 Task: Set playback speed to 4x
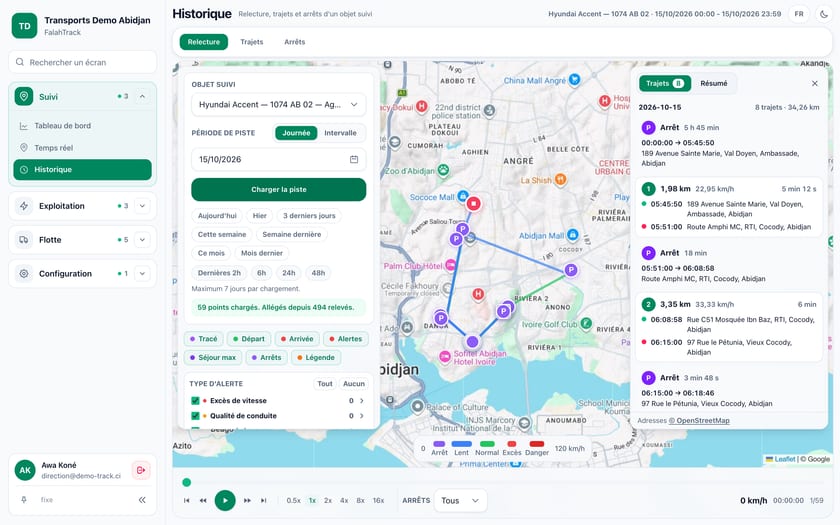click(344, 500)
